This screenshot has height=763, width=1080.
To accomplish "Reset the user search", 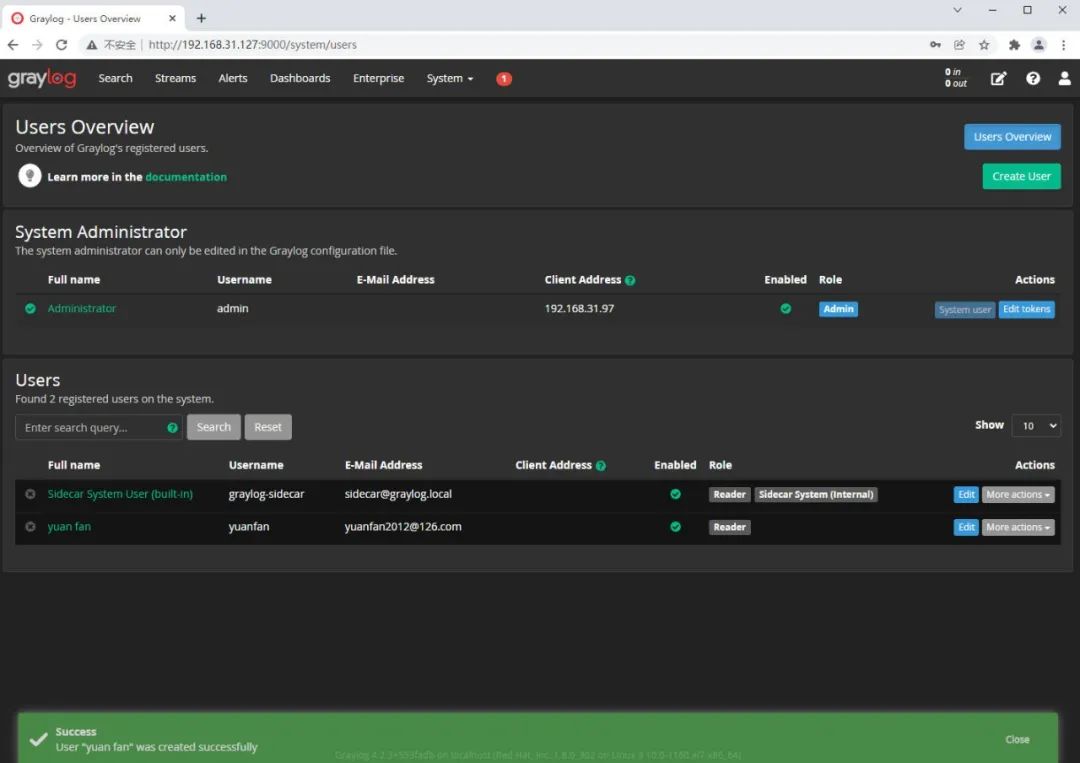I will [x=268, y=427].
